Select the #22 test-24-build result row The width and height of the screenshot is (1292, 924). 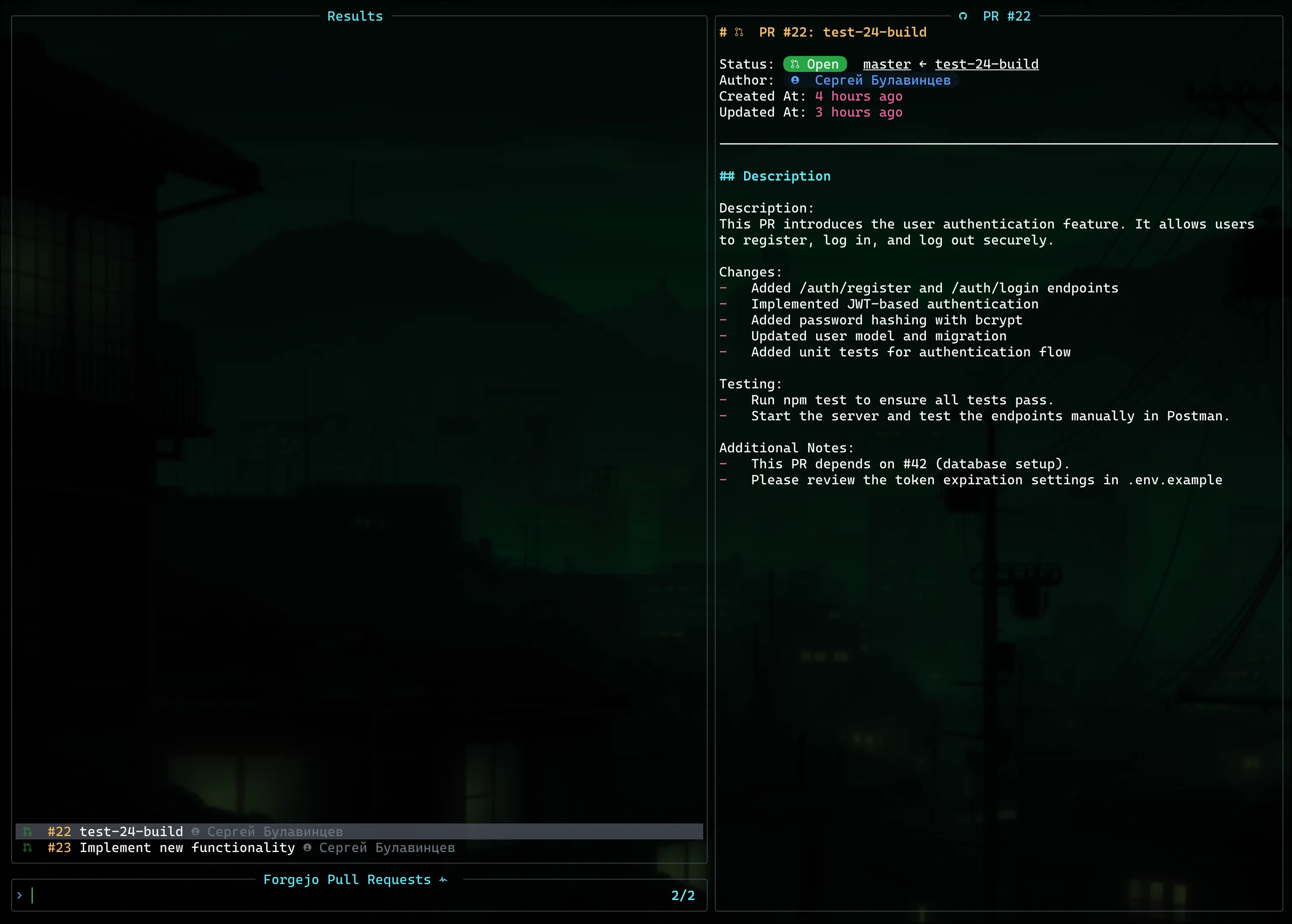[x=359, y=831]
